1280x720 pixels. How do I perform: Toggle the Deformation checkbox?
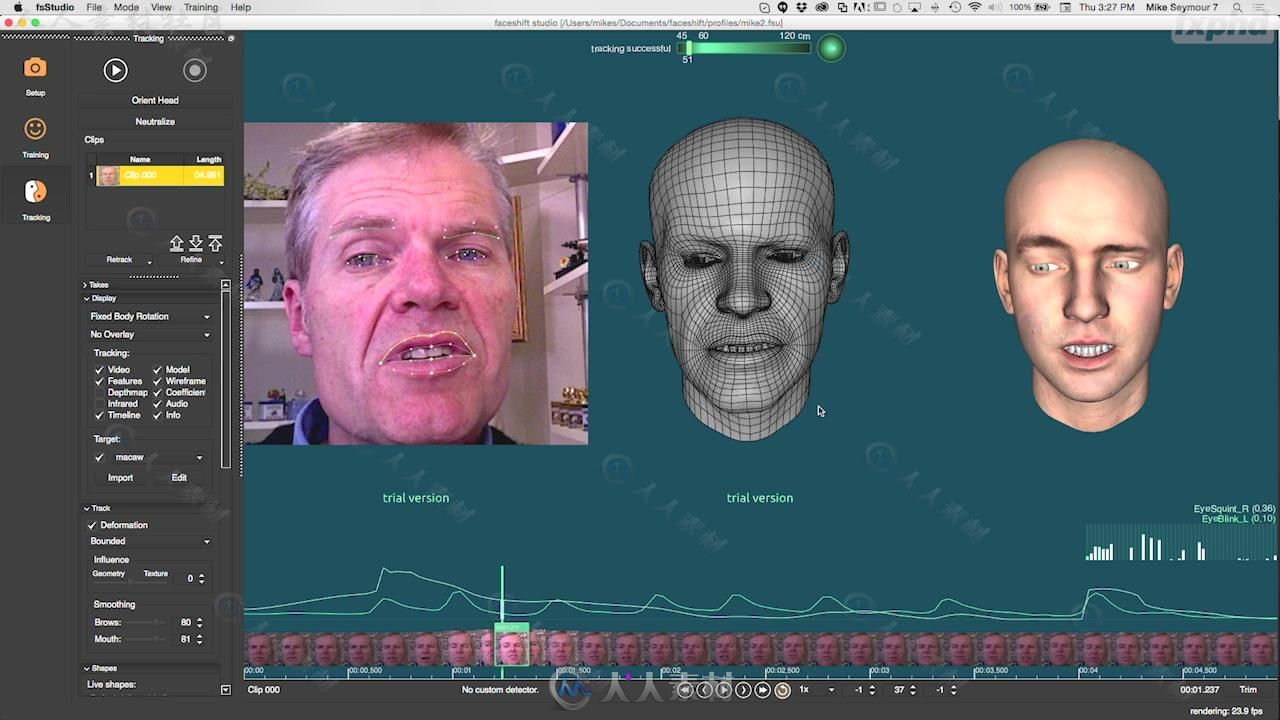(x=92, y=525)
